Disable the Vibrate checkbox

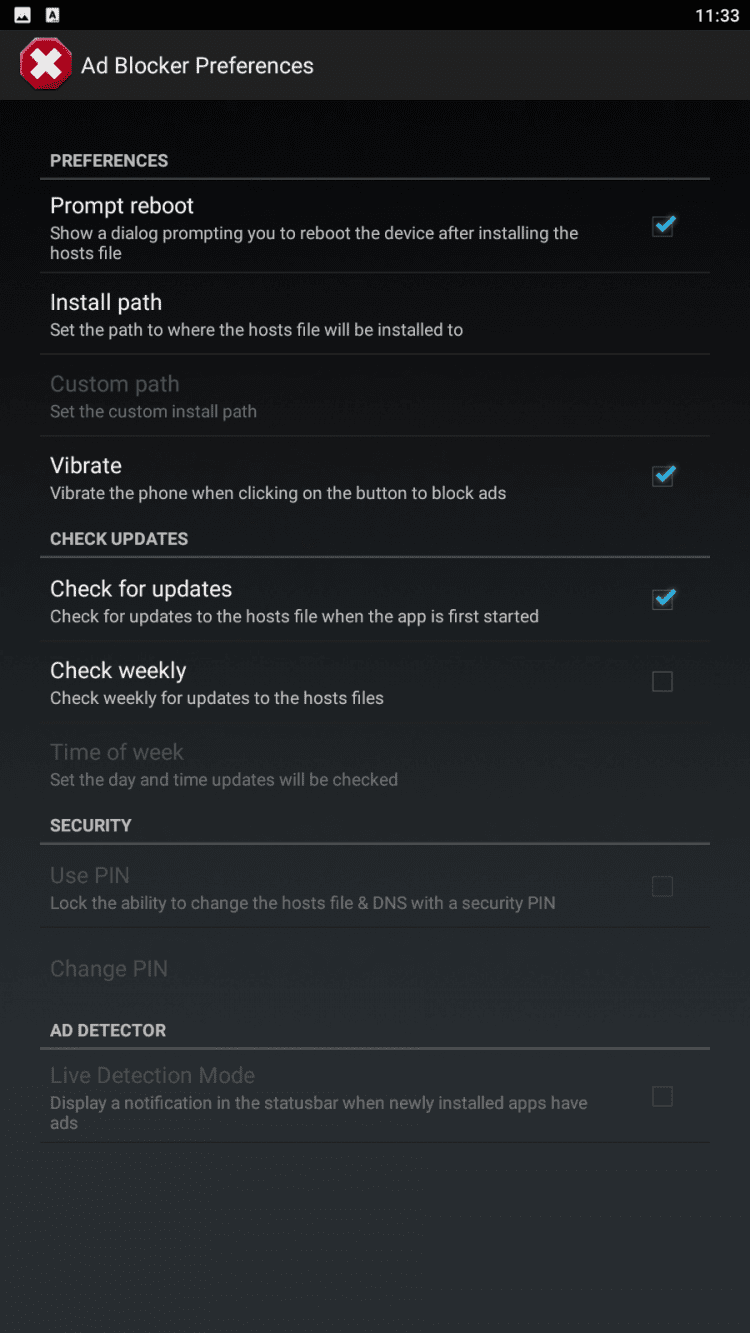coord(663,476)
